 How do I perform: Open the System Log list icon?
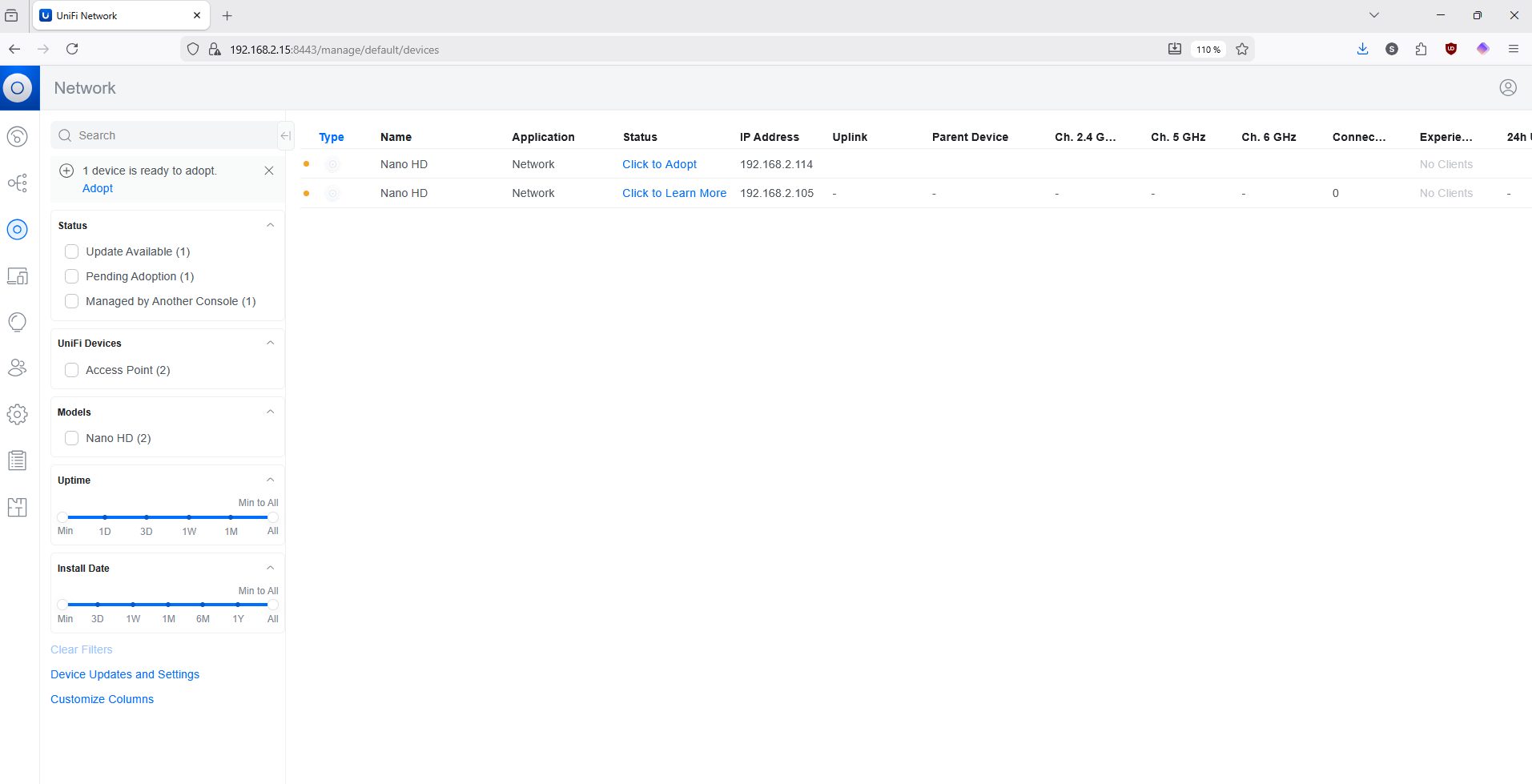pos(17,460)
